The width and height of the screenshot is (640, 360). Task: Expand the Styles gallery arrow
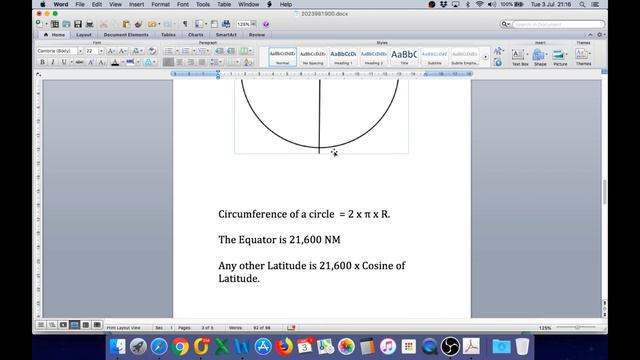click(485, 57)
